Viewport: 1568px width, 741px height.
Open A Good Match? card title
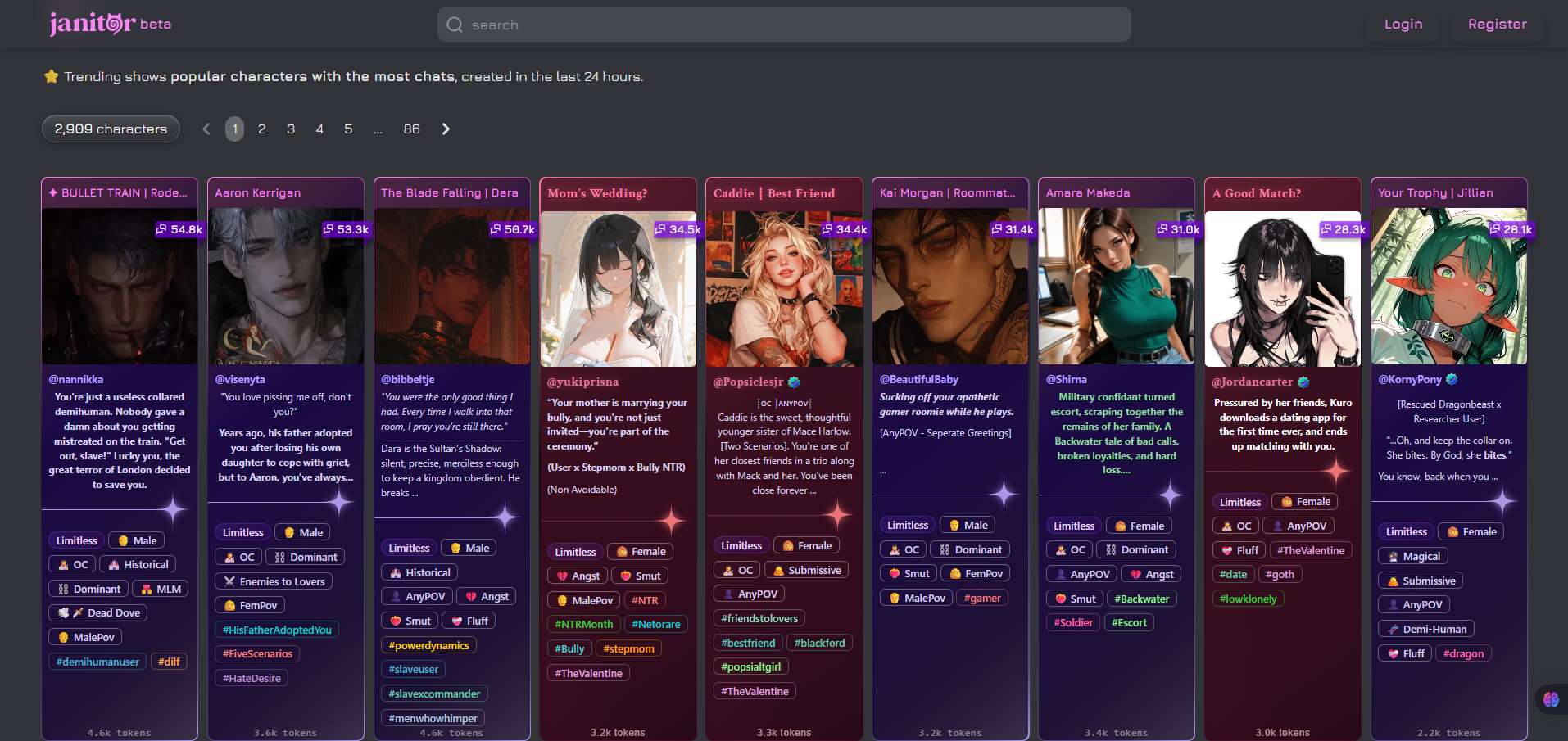pos(1257,193)
